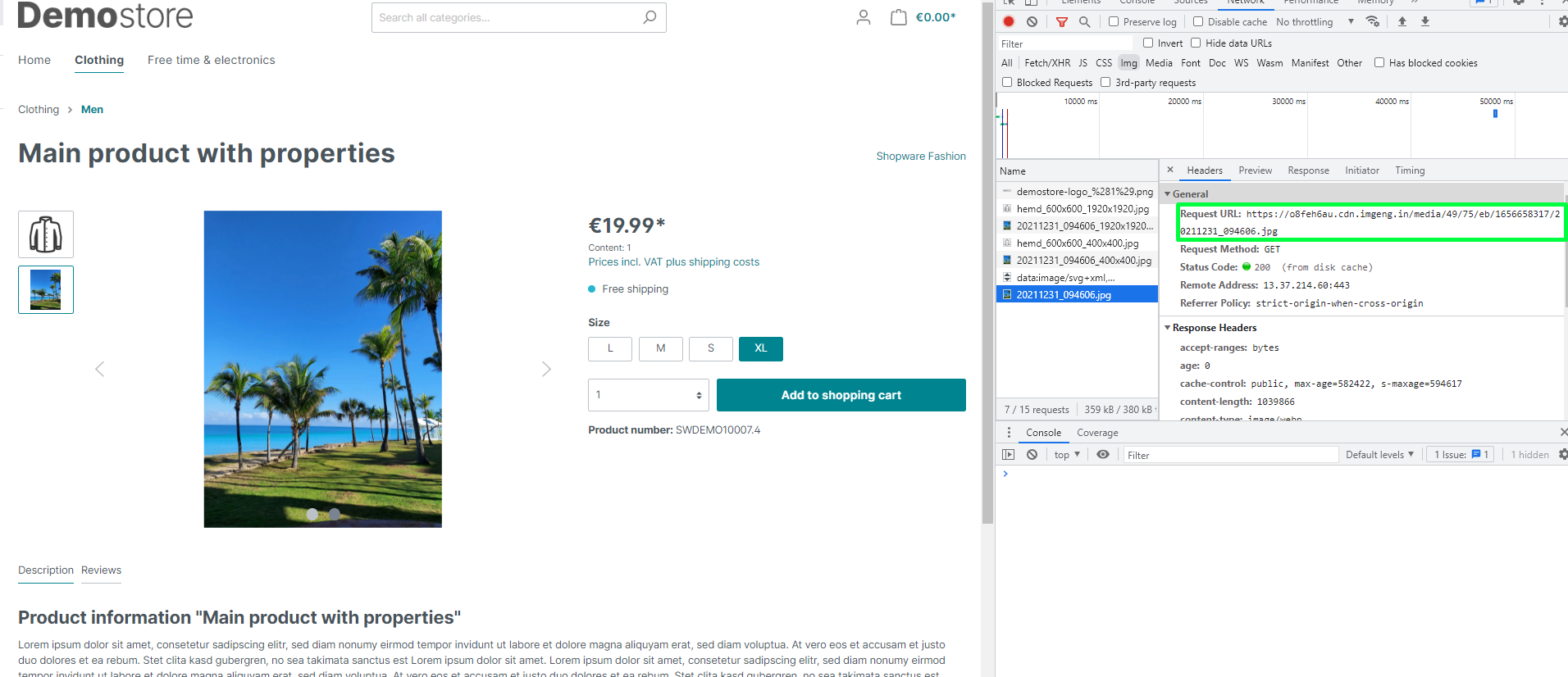Select size XL option
The width and height of the screenshot is (1568, 677).
pos(761,349)
